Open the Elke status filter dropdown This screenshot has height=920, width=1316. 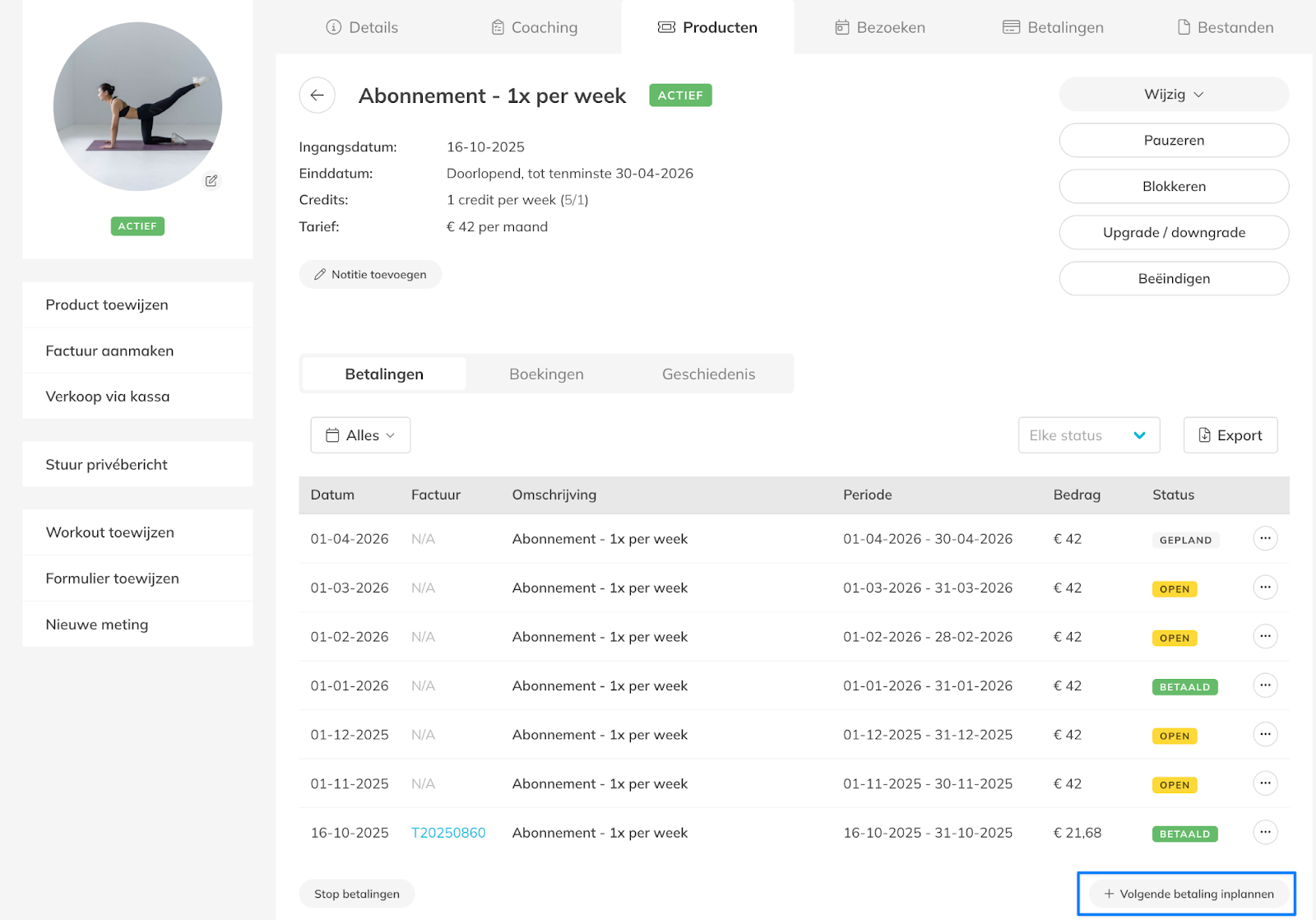pyautogui.click(x=1088, y=435)
